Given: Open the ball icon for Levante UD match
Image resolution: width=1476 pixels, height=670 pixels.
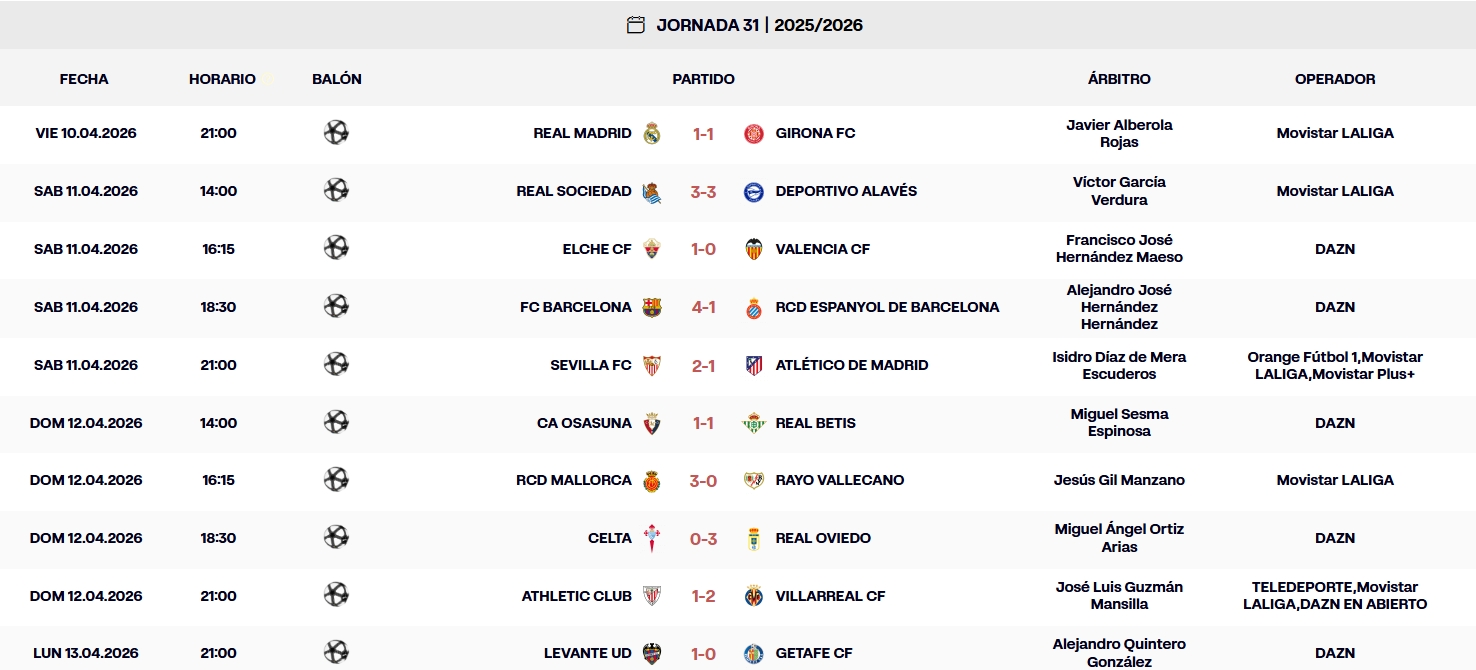Looking at the screenshot, I should (x=336, y=653).
